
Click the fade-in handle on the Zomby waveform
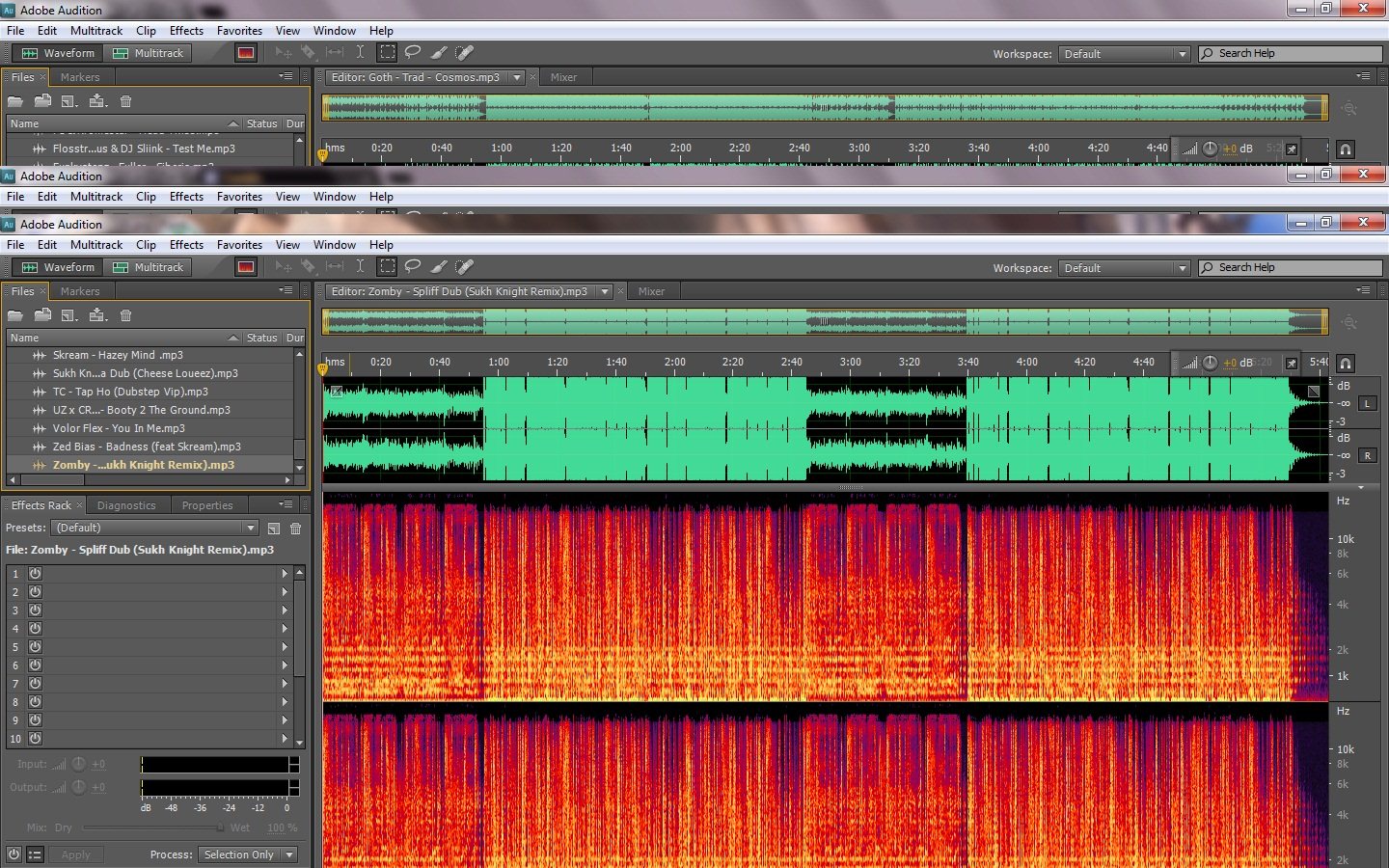pyautogui.click(x=336, y=392)
